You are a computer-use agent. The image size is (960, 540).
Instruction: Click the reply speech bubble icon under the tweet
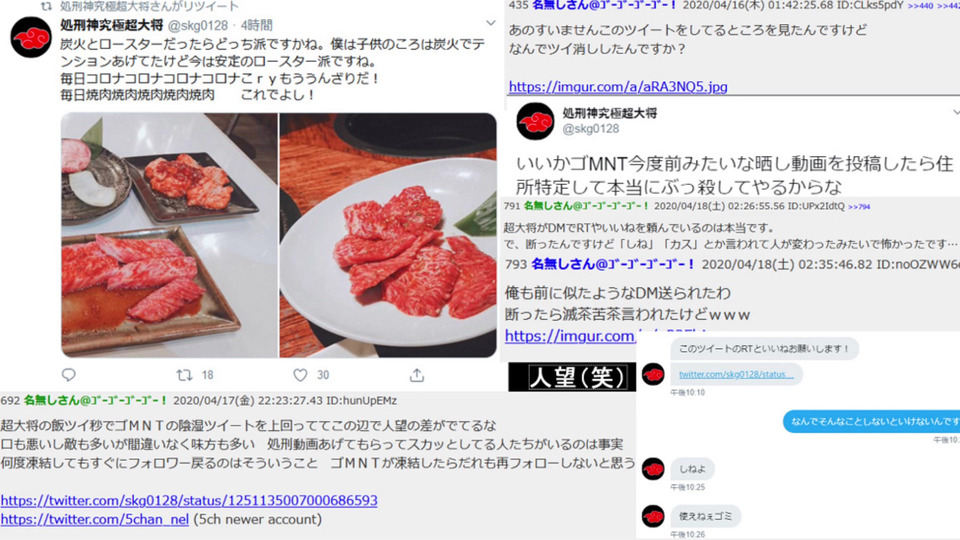69,374
